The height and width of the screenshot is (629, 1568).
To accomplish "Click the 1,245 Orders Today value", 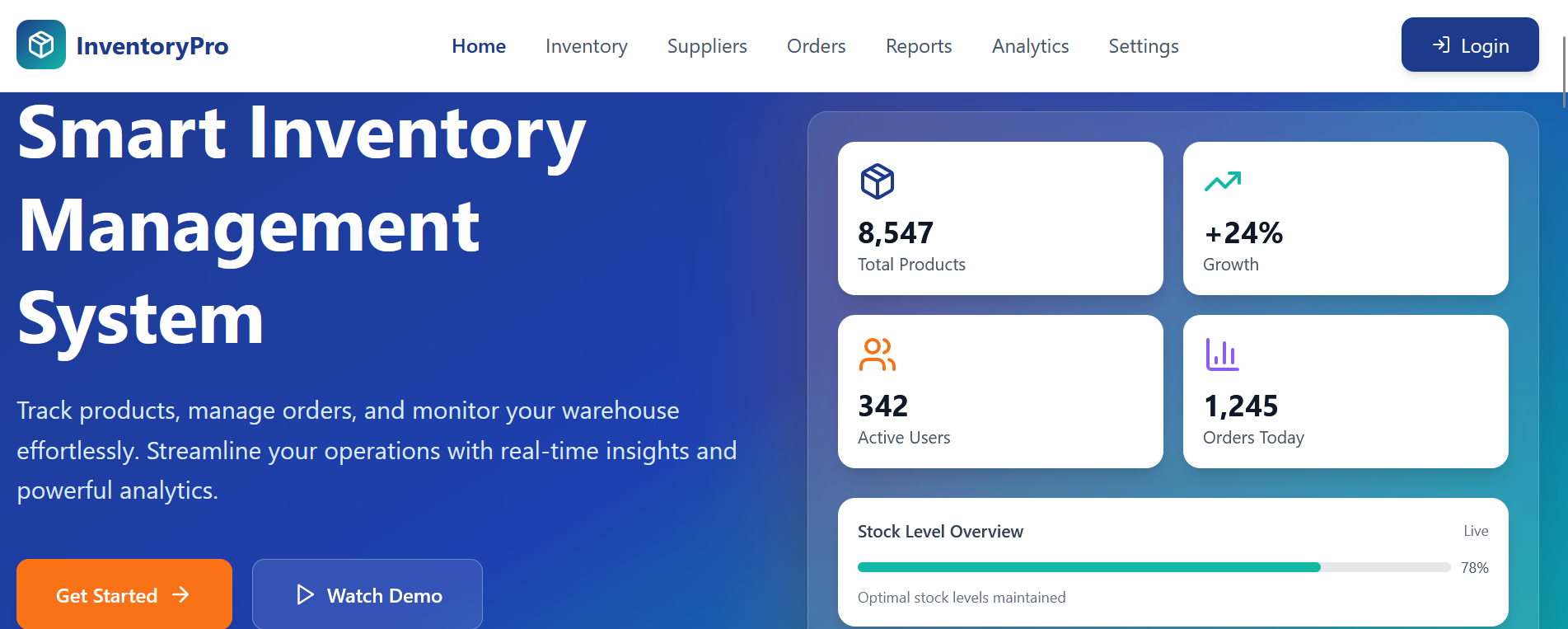I will tap(1241, 406).
